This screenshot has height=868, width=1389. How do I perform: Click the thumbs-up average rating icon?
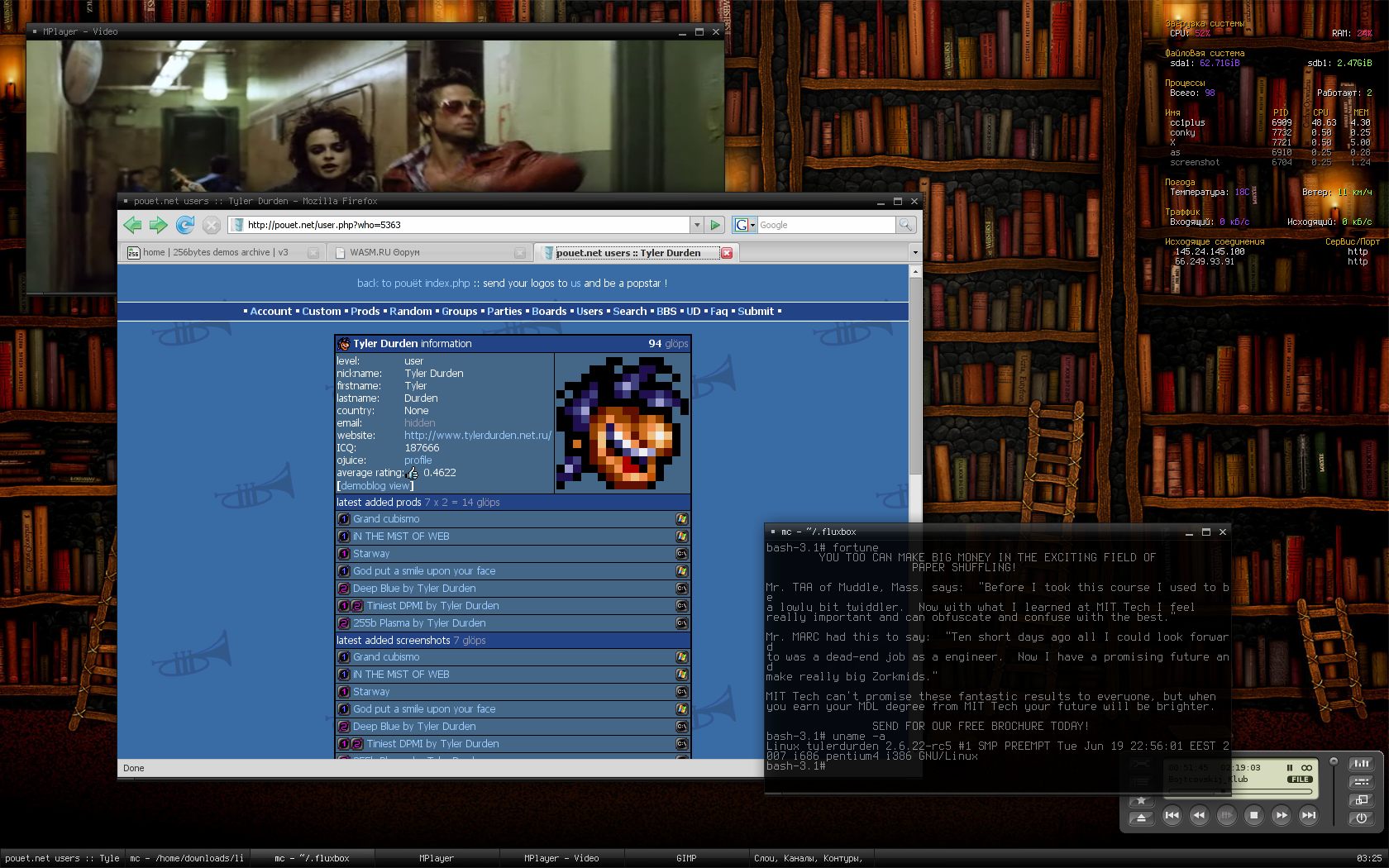pos(413,473)
